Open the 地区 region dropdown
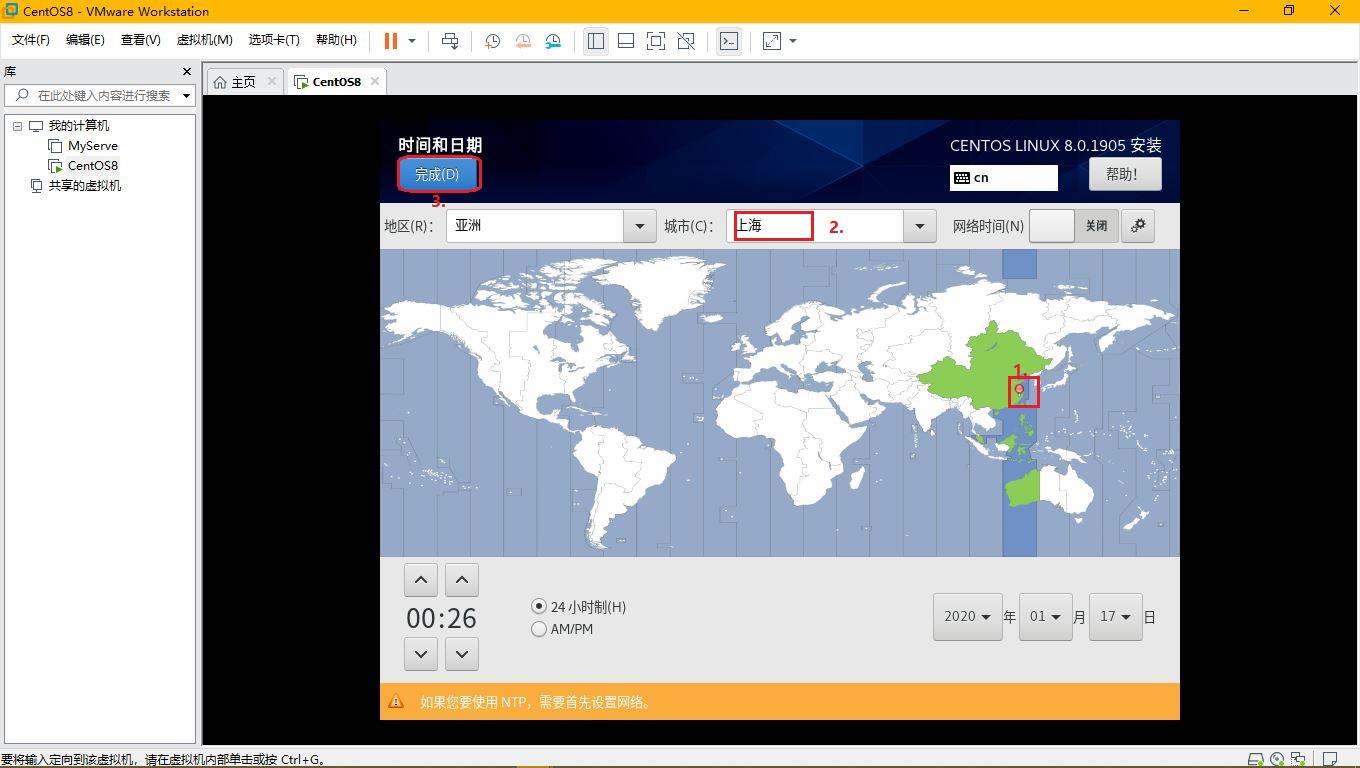This screenshot has height=768, width=1360. click(640, 226)
